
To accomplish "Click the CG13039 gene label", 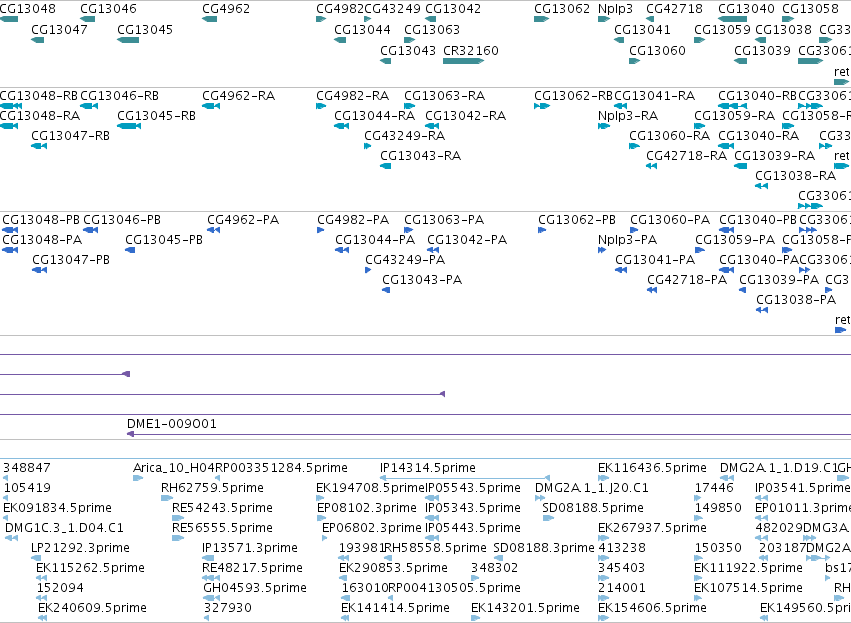I will click(762, 50).
